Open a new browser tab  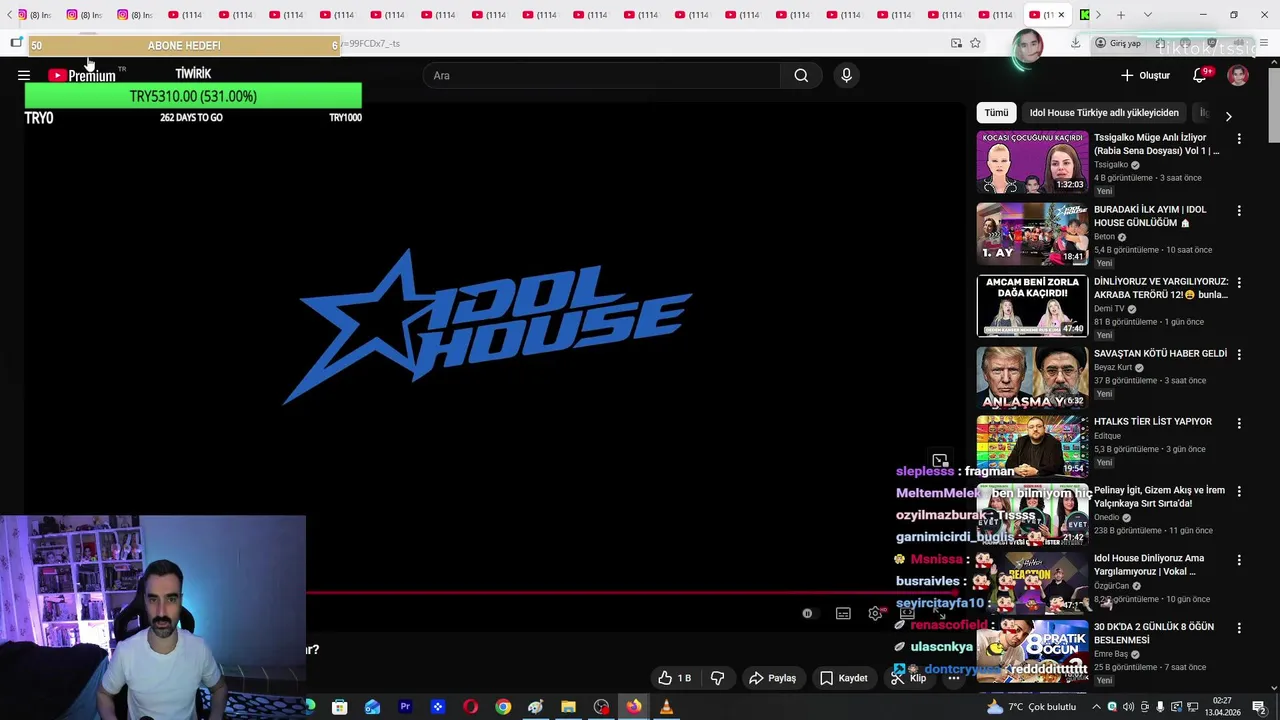[1121, 15]
